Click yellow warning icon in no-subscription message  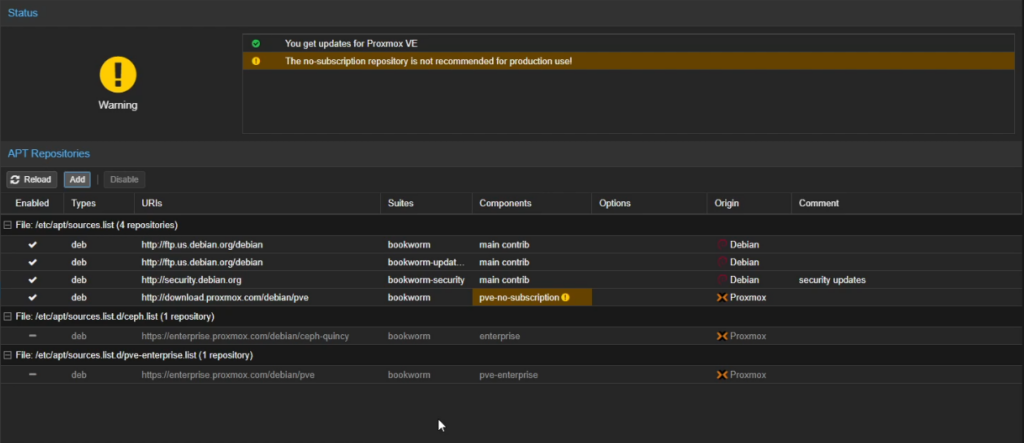pyautogui.click(x=256, y=61)
